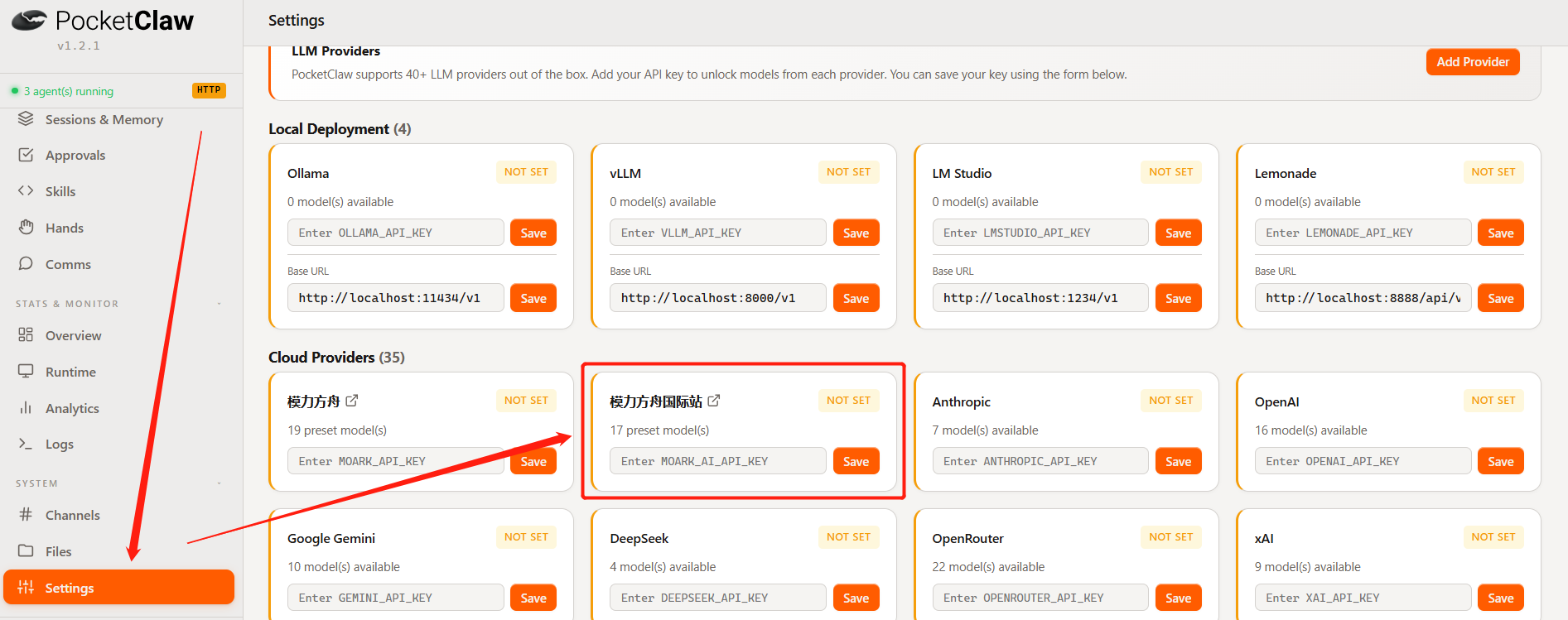
Task: Click the OPENROUTER_API_KEY input field
Action: [1040, 598]
